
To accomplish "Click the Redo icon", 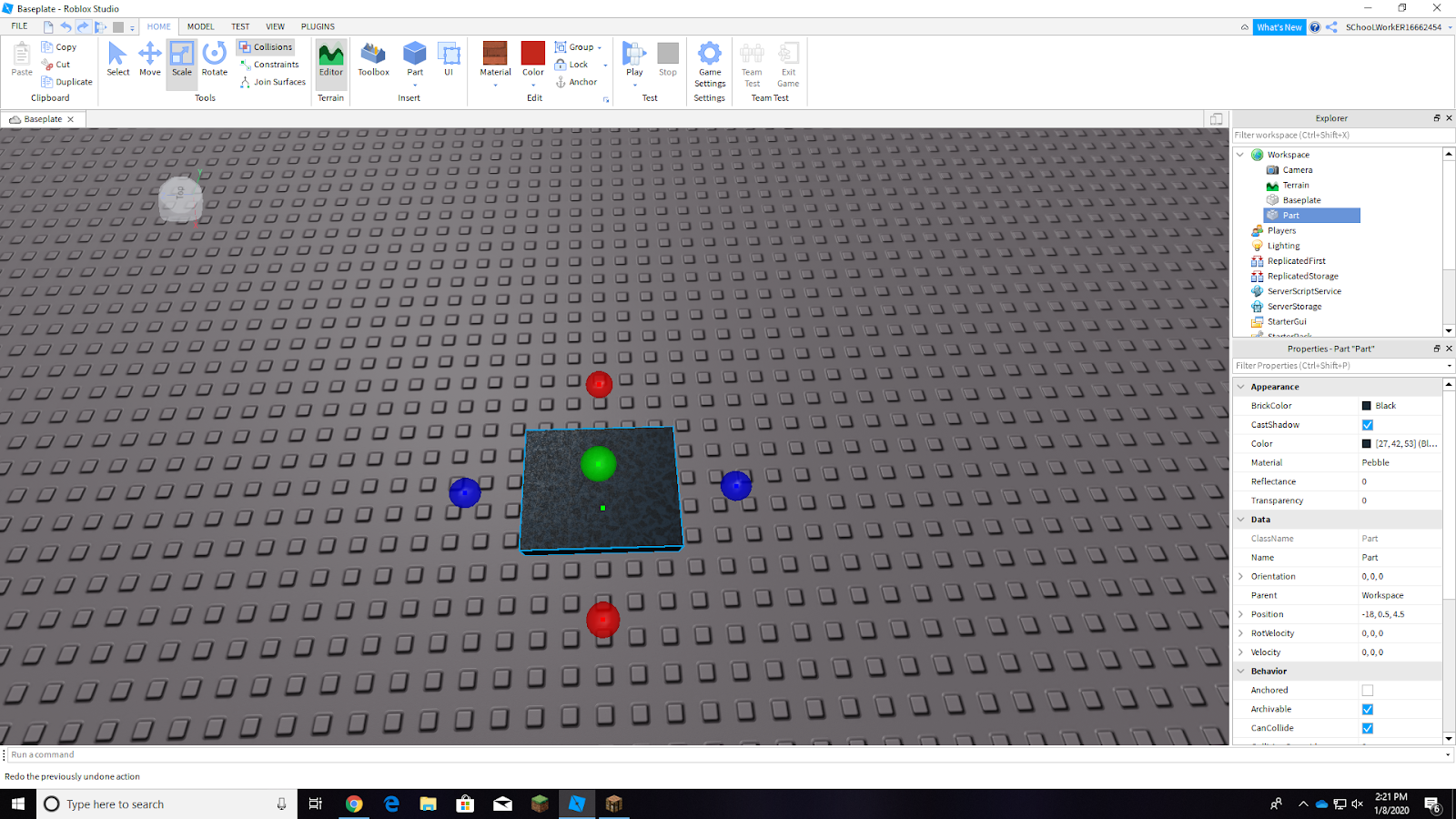I will [x=83, y=27].
